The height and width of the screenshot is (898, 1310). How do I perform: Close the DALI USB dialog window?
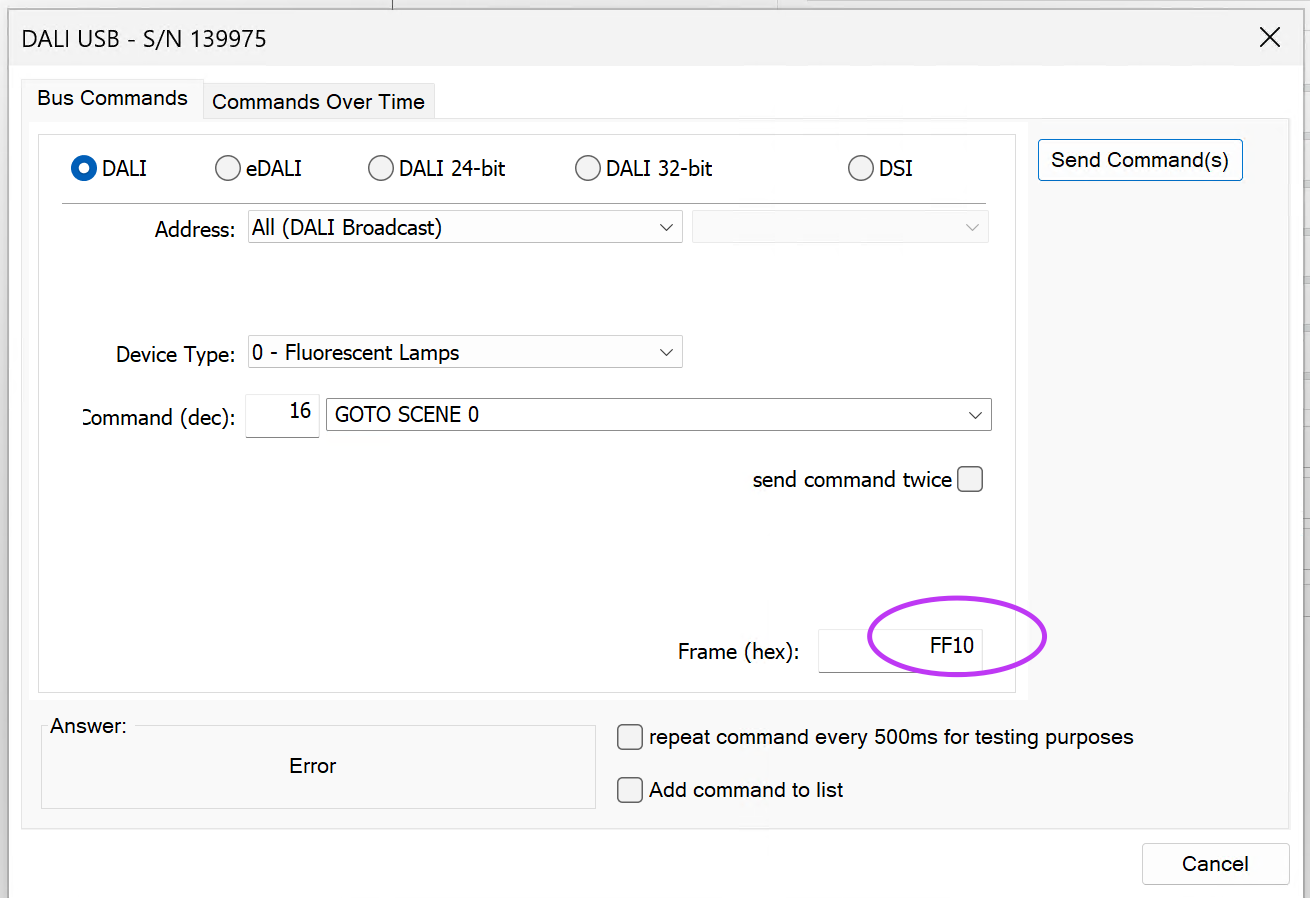pos(1269,38)
